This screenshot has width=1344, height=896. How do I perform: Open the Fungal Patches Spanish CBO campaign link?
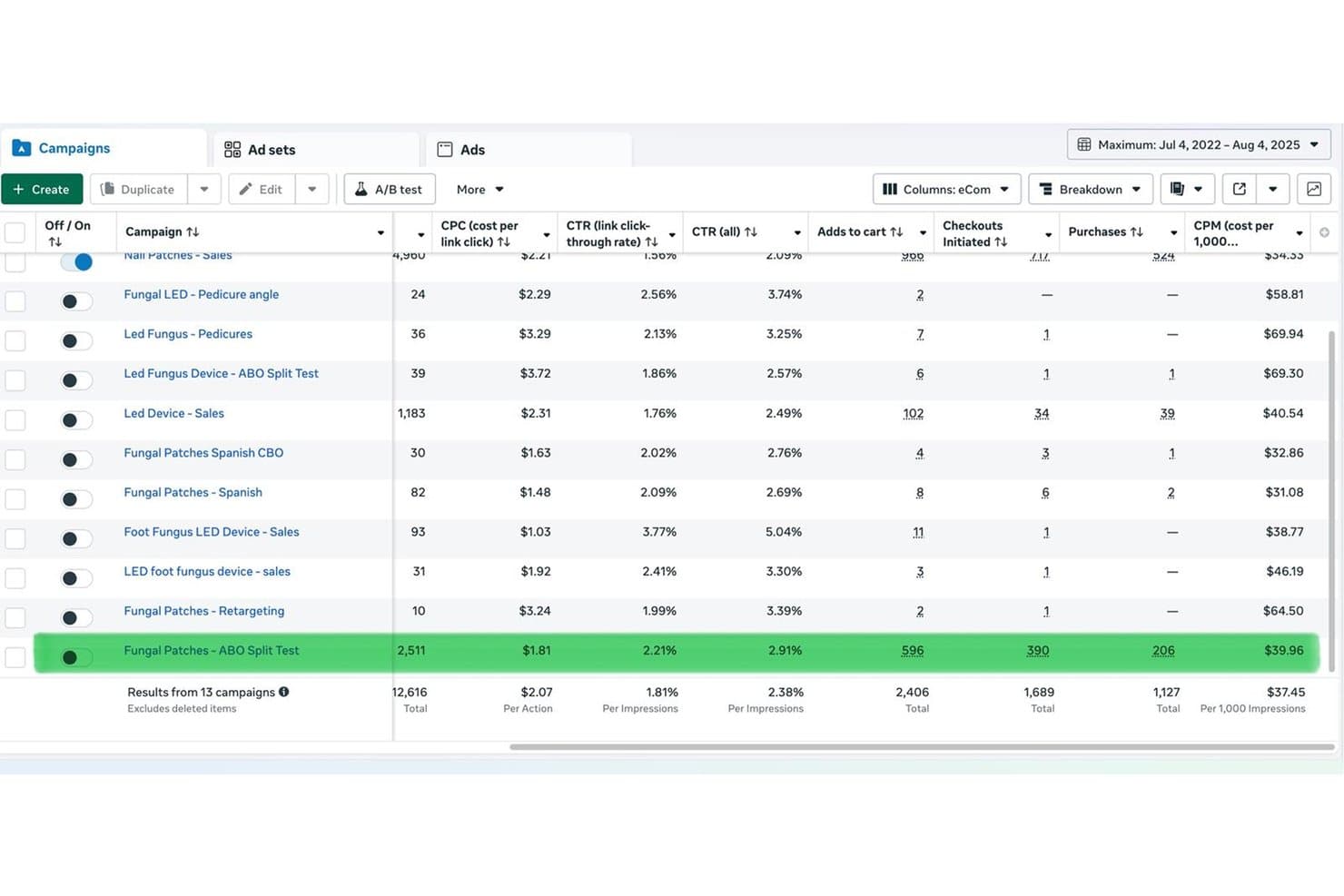203,453
